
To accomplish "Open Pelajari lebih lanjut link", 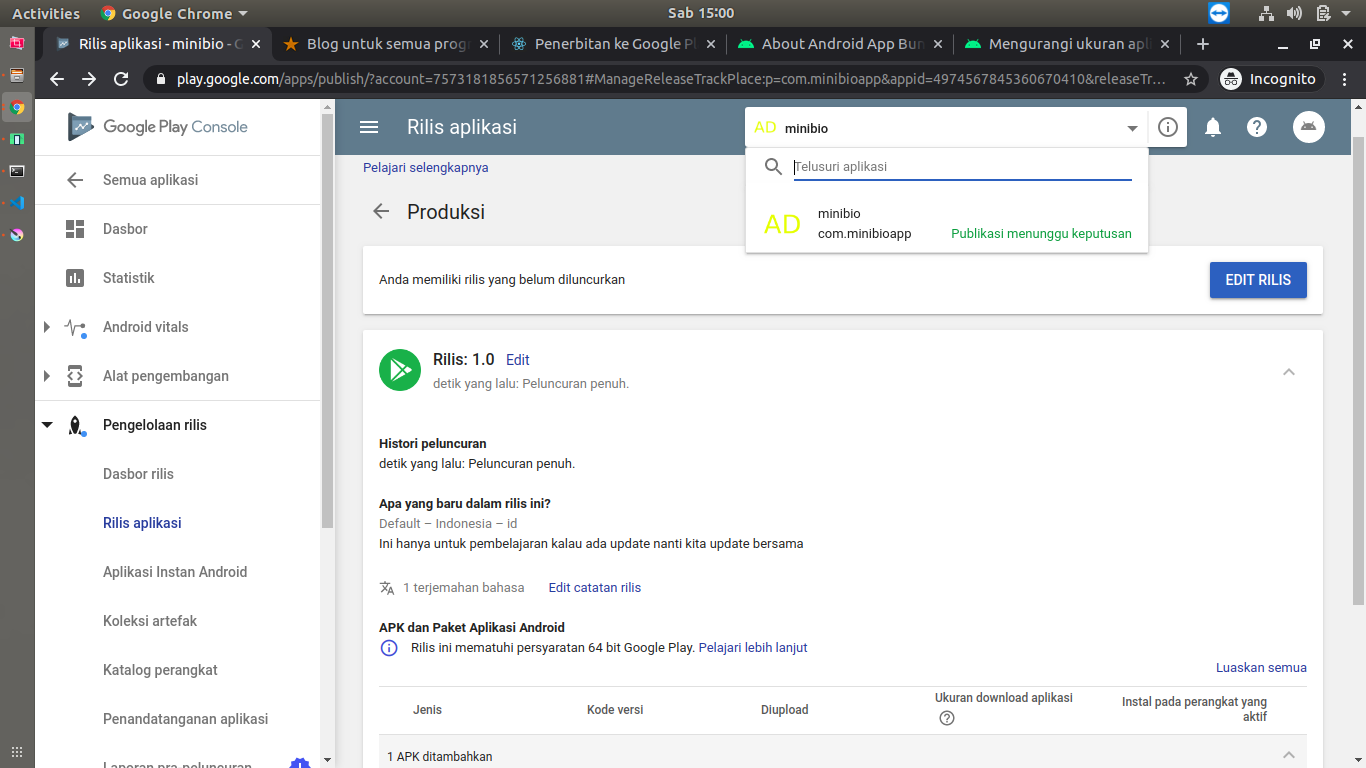I will click(753, 648).
